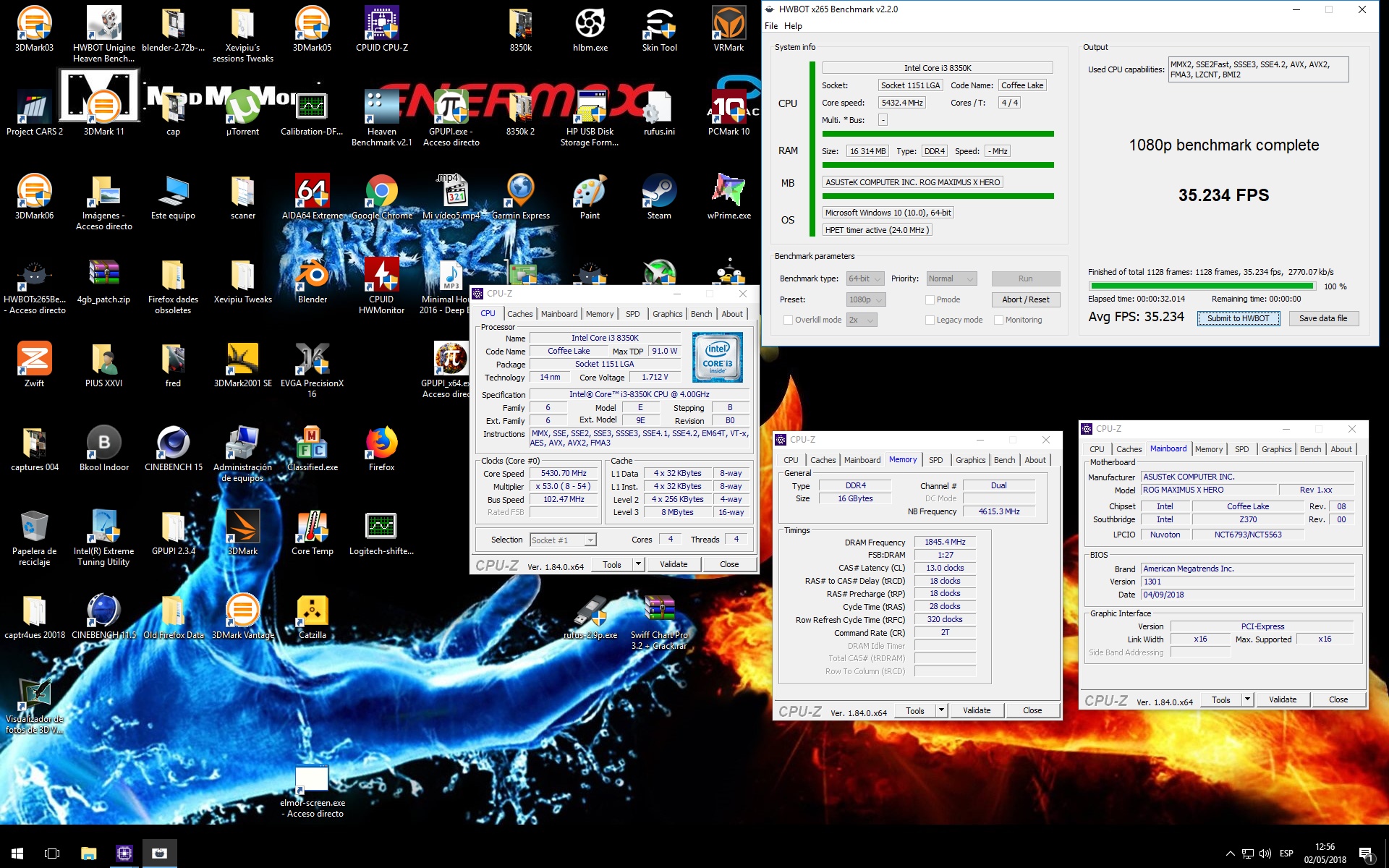
Task: Open Zwift desktop icon
Action: coord(34,365)
